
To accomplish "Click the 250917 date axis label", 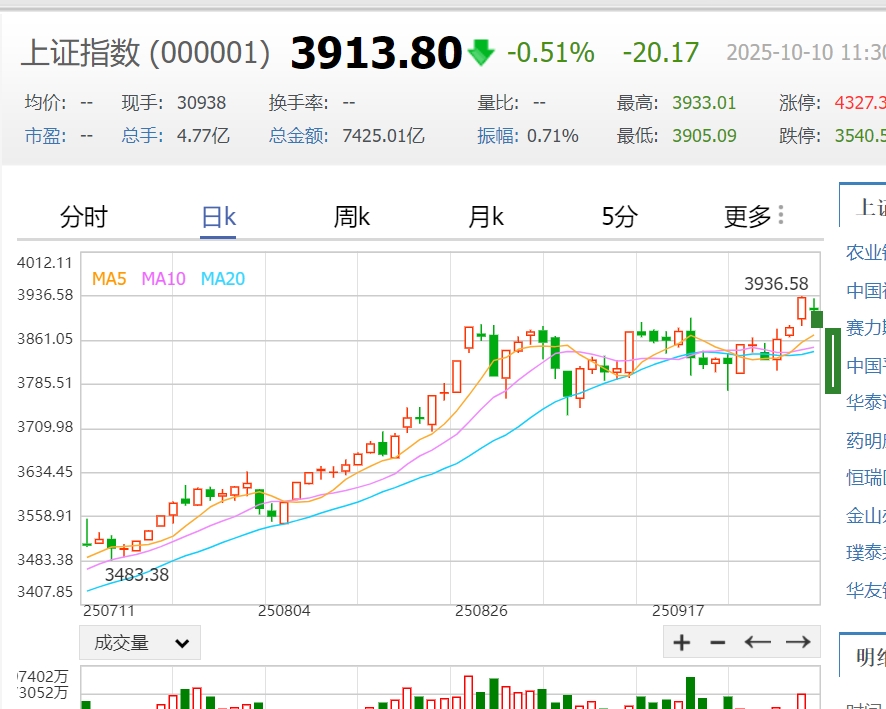I will point(678,611).
